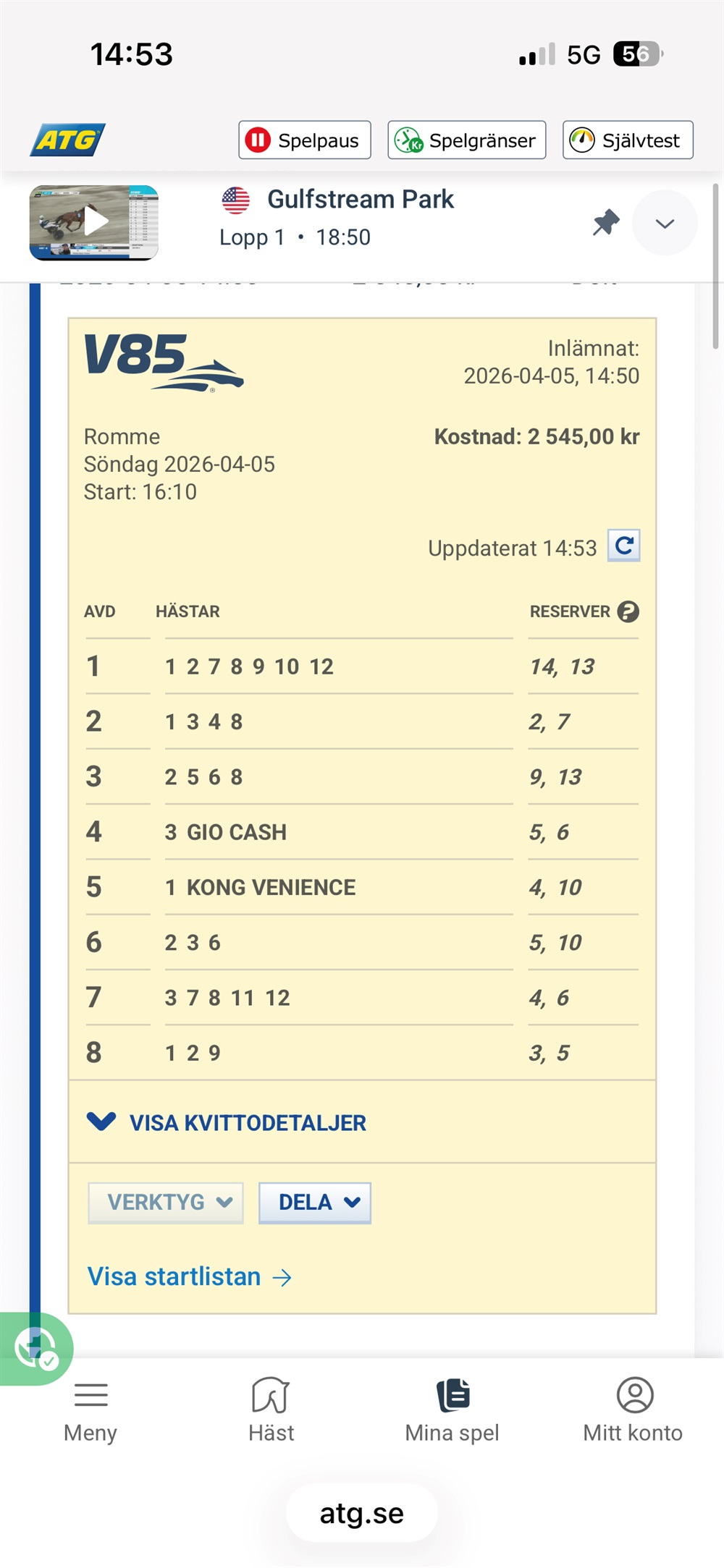Follow the Visa startlistan link
This screenshot has width=724, height=1568.
(190, 1276)
